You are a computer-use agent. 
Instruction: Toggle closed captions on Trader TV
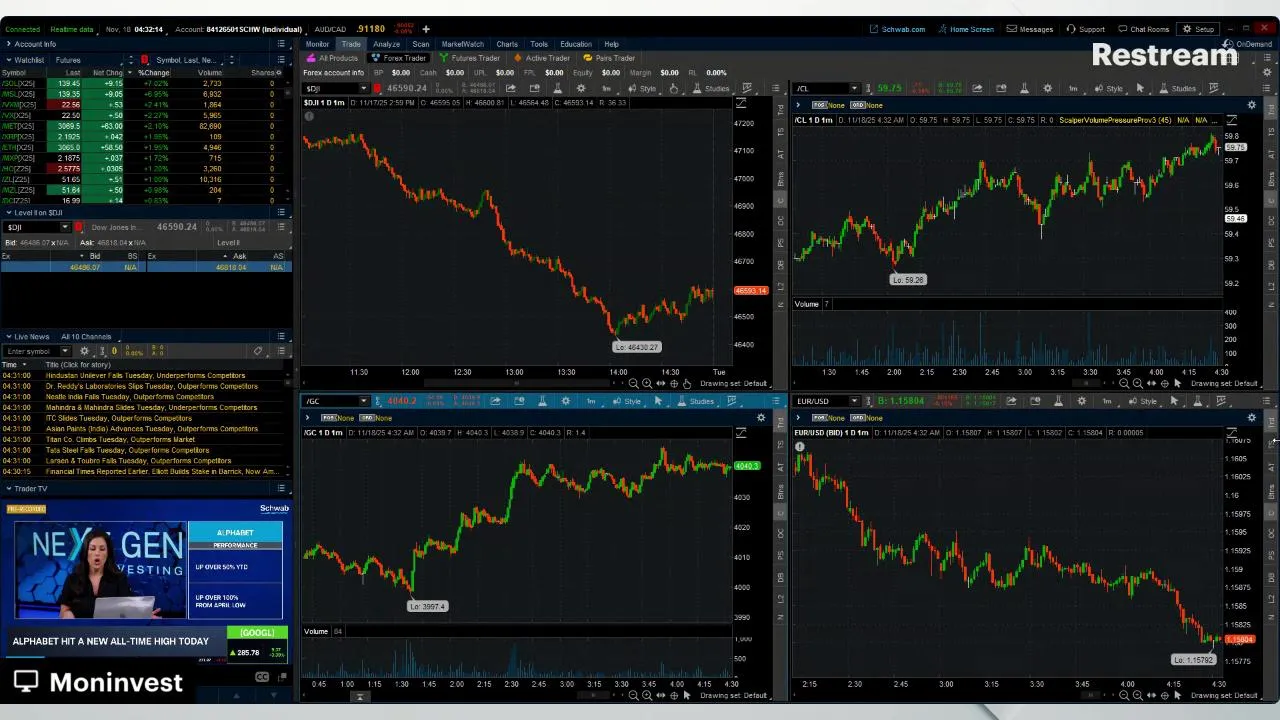[x=262, y=677]
